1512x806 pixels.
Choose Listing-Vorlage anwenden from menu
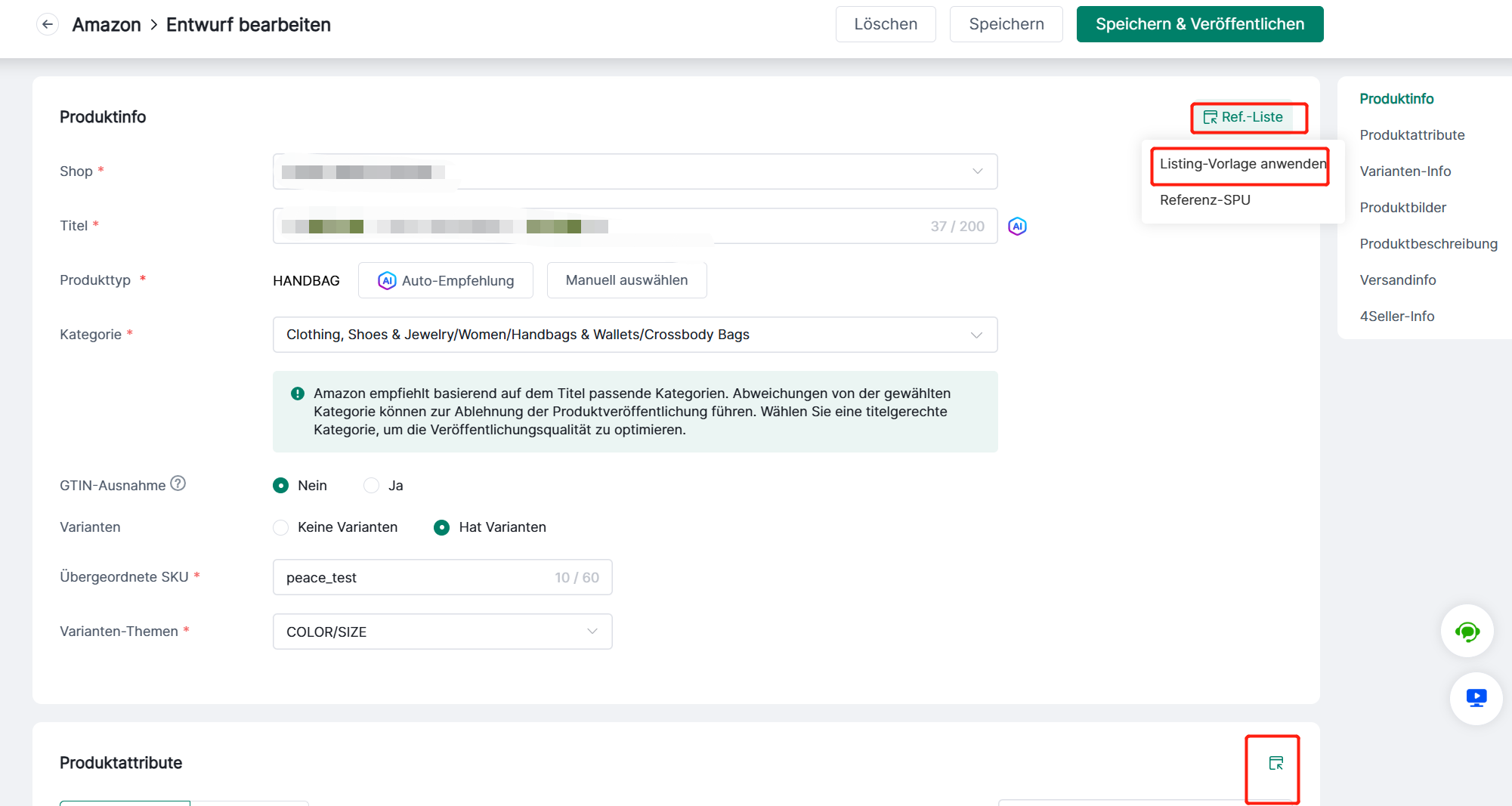click(x=1242, y=164)
